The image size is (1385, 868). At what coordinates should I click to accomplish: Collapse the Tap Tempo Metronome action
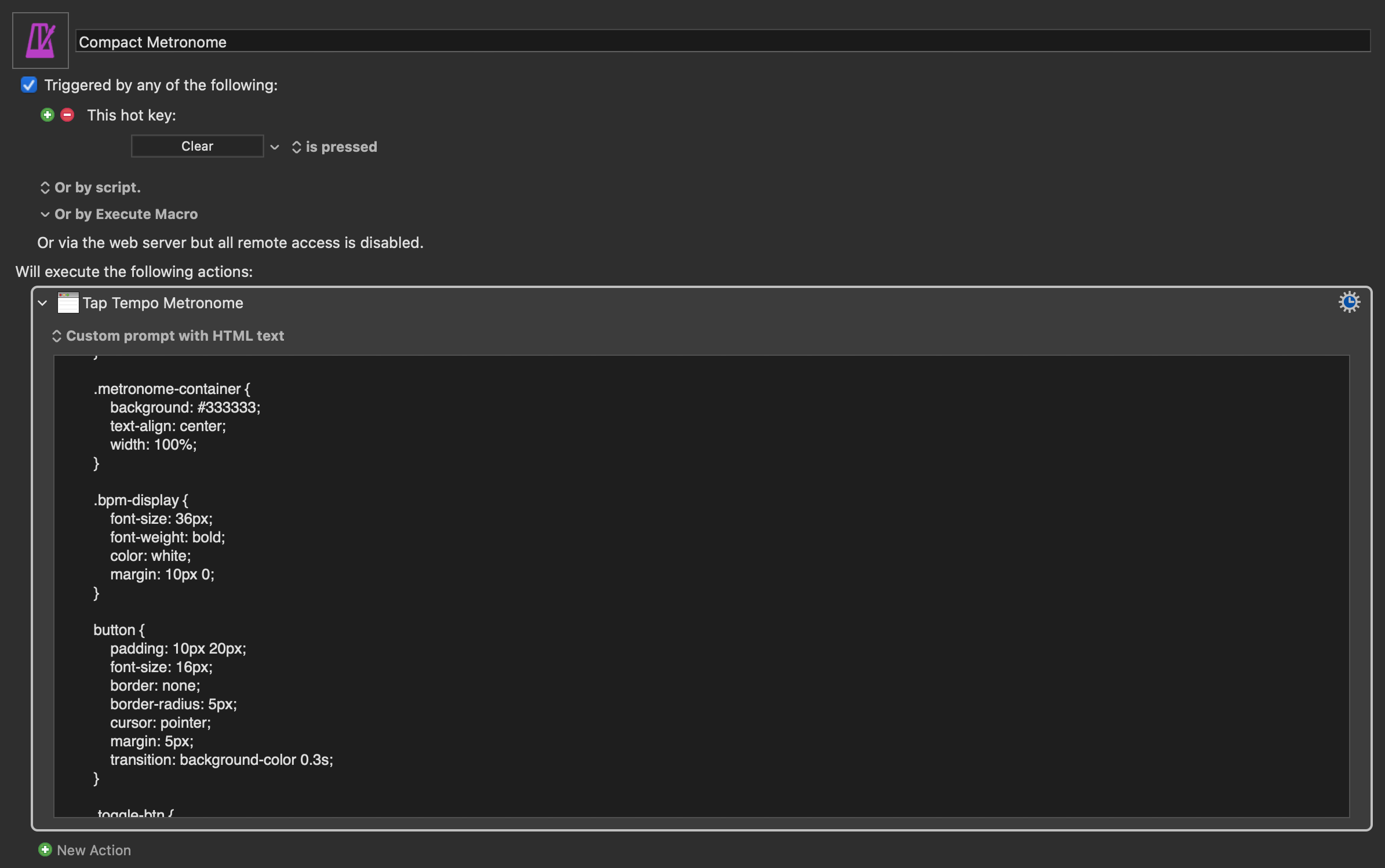43,303
